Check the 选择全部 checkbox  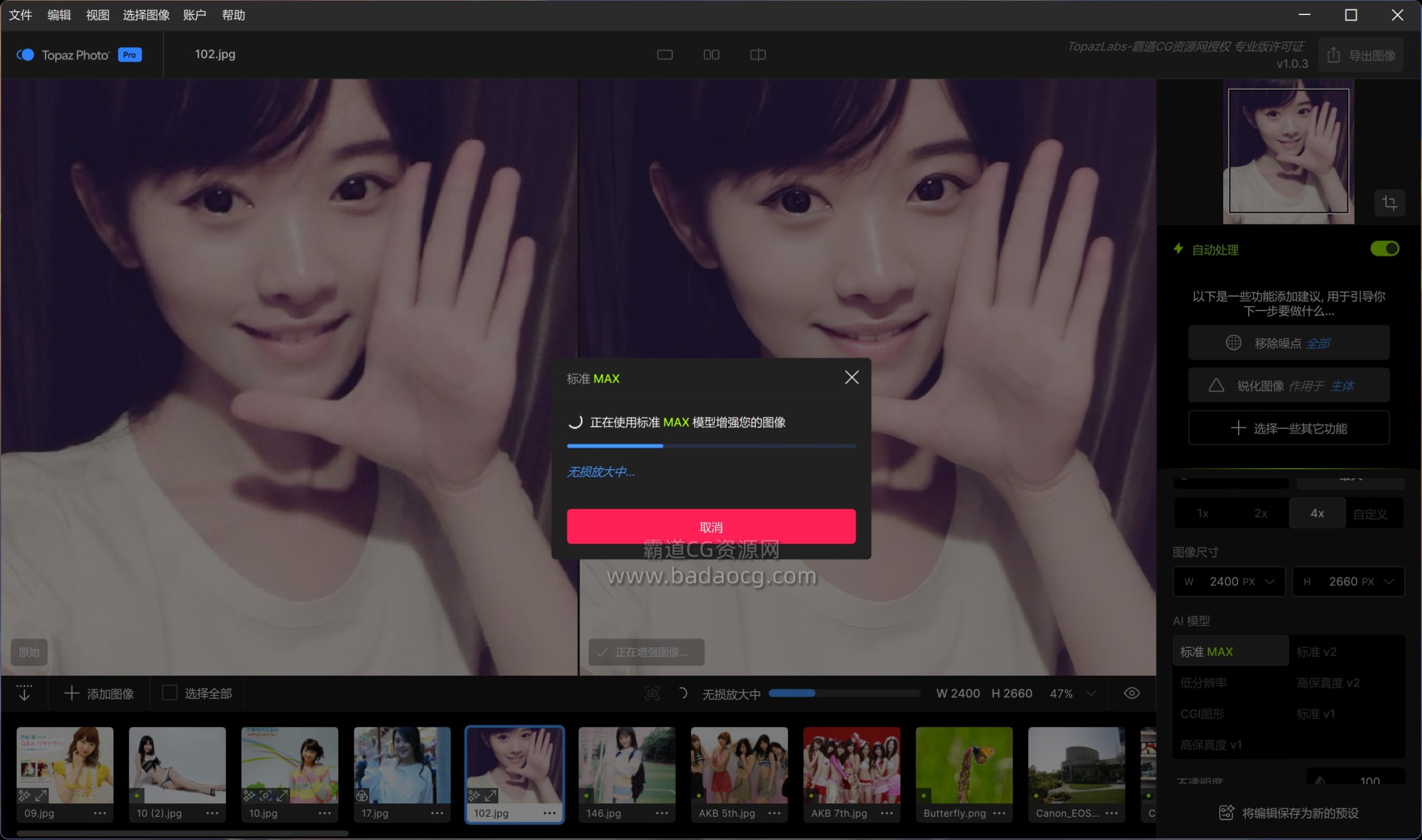[x=169, y=693]
